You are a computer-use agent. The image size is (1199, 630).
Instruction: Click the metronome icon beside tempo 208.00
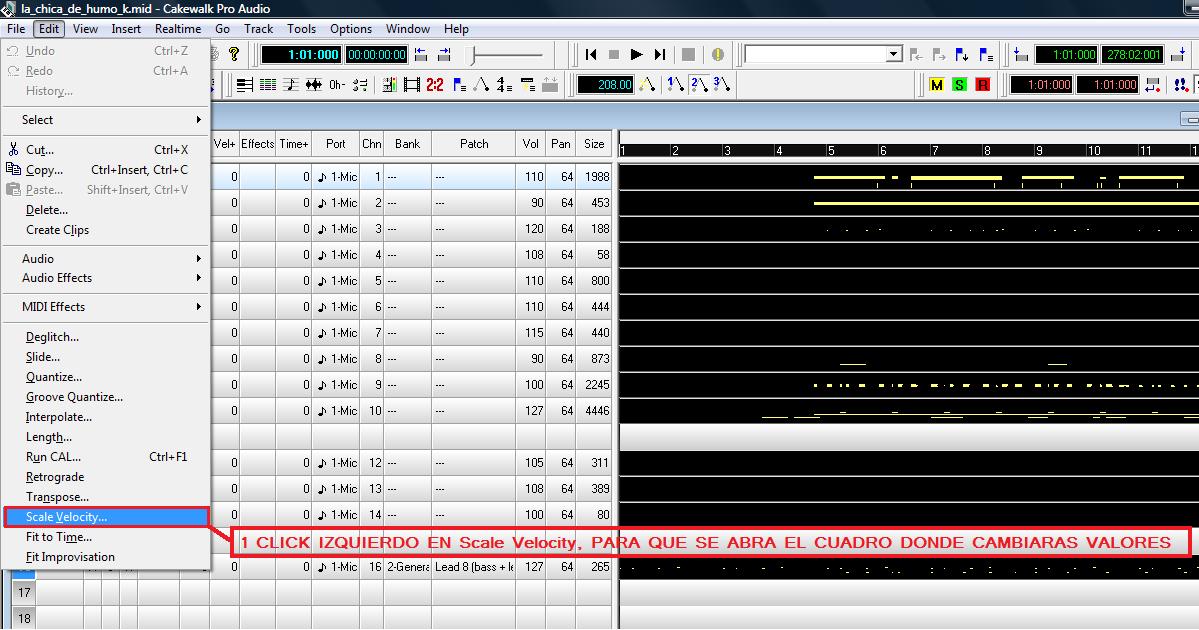pyautogui.click(x=647, y=85)
